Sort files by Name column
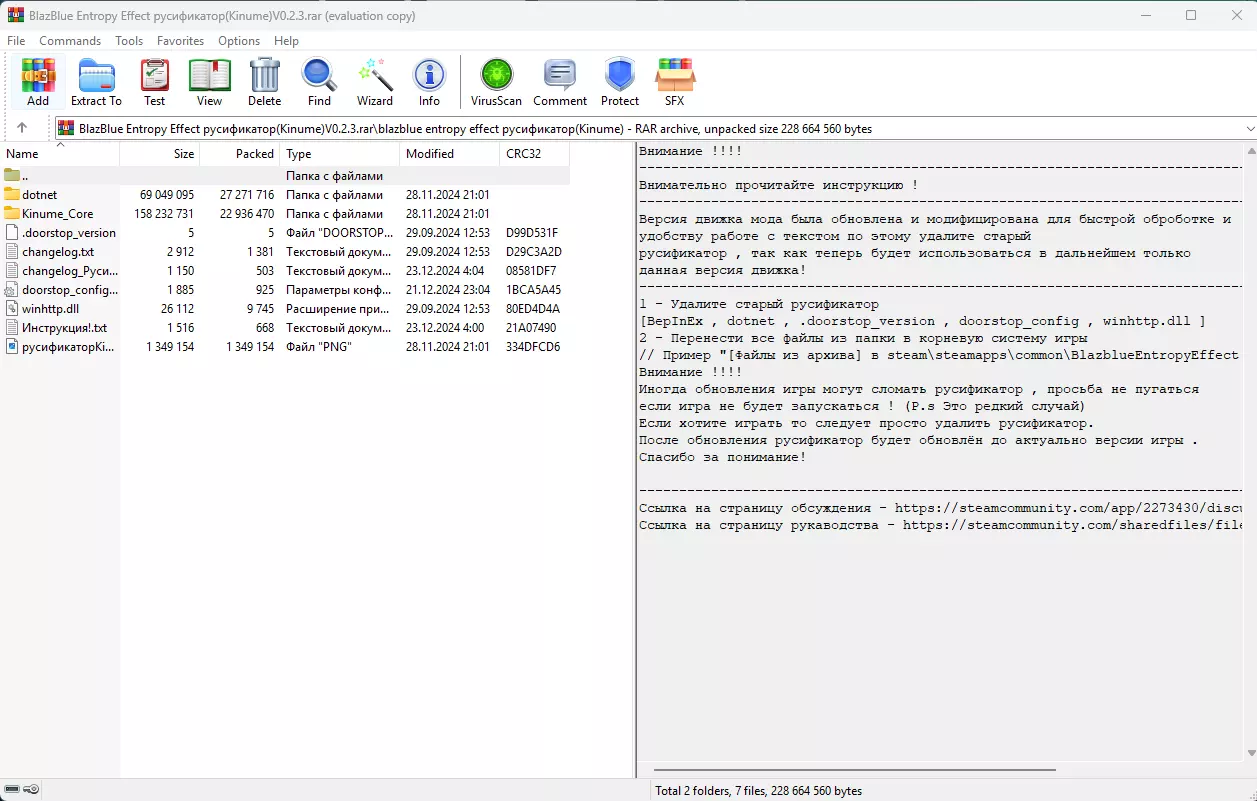This screenshot has width=1258, height=801. (x=60, y=154)
